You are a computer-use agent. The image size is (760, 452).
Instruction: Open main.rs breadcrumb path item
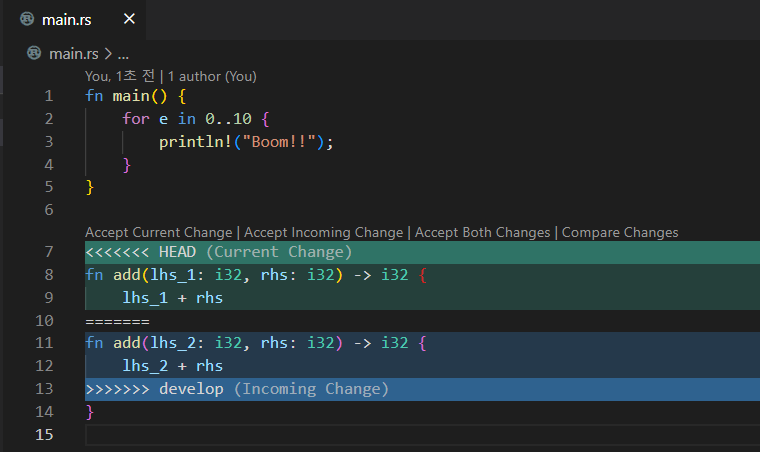(73, 54)
